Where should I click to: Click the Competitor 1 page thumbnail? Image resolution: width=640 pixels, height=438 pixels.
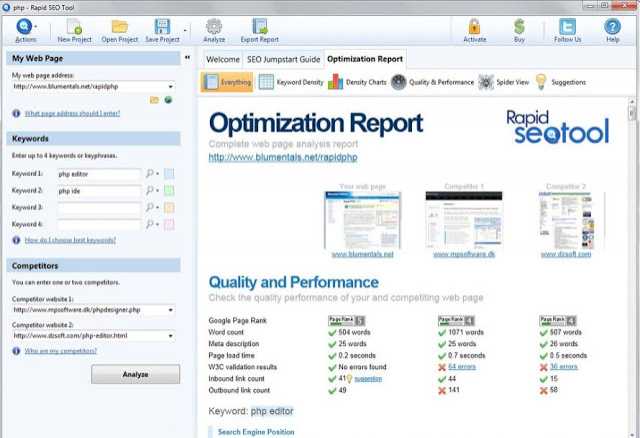pyautogui.click(x=464, y=220)
